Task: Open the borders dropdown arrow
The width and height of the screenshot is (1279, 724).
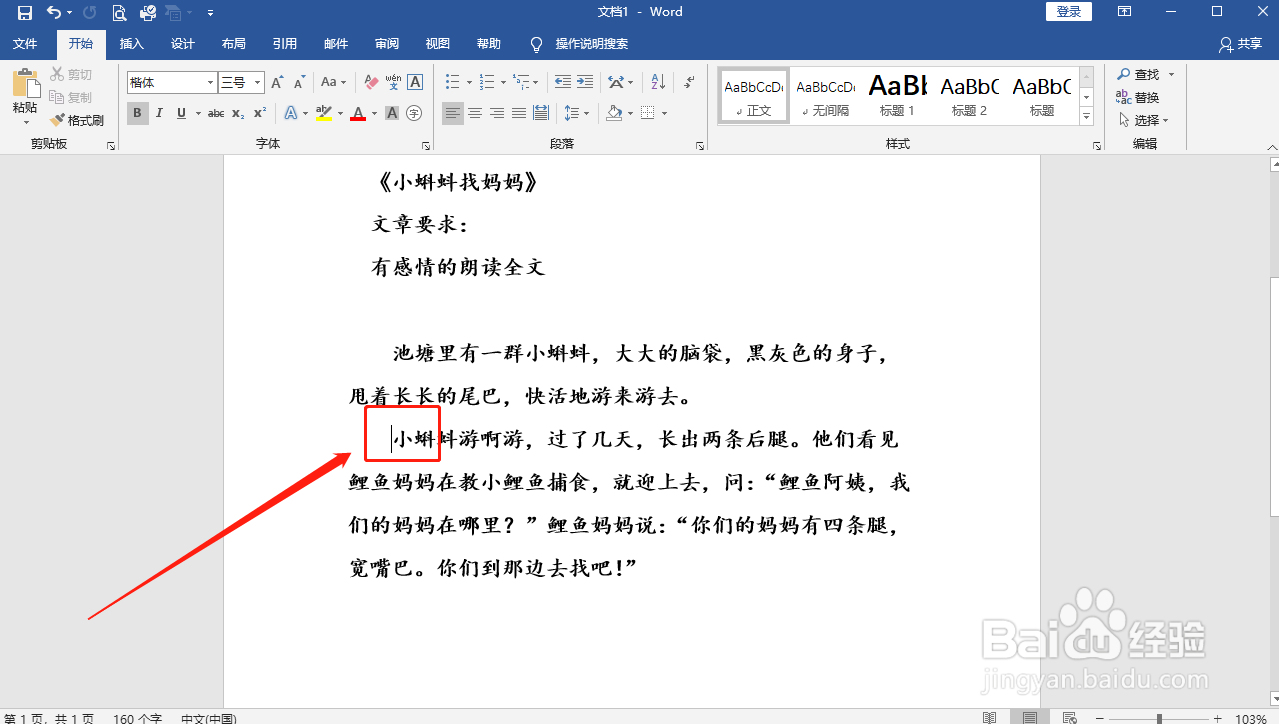Action: click(664, 113)
